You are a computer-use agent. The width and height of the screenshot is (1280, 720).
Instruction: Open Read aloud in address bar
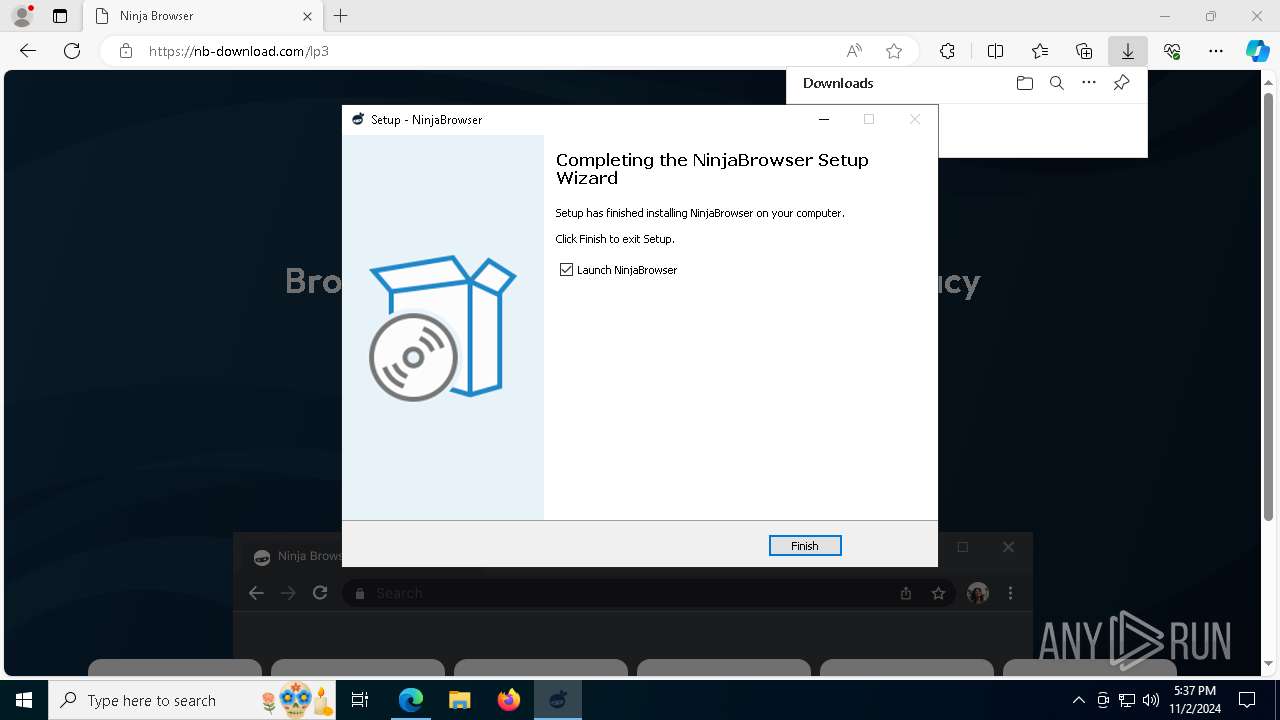[x=854, y=51]
